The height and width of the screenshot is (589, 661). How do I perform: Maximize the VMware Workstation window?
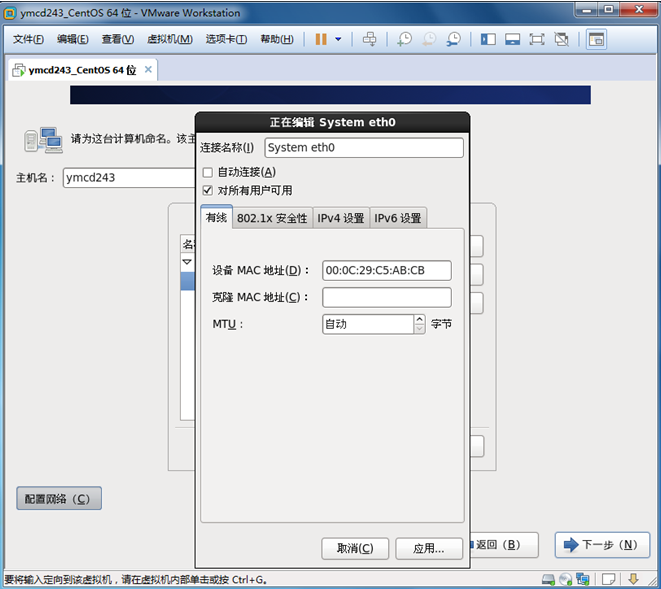(x=608, y=10)
